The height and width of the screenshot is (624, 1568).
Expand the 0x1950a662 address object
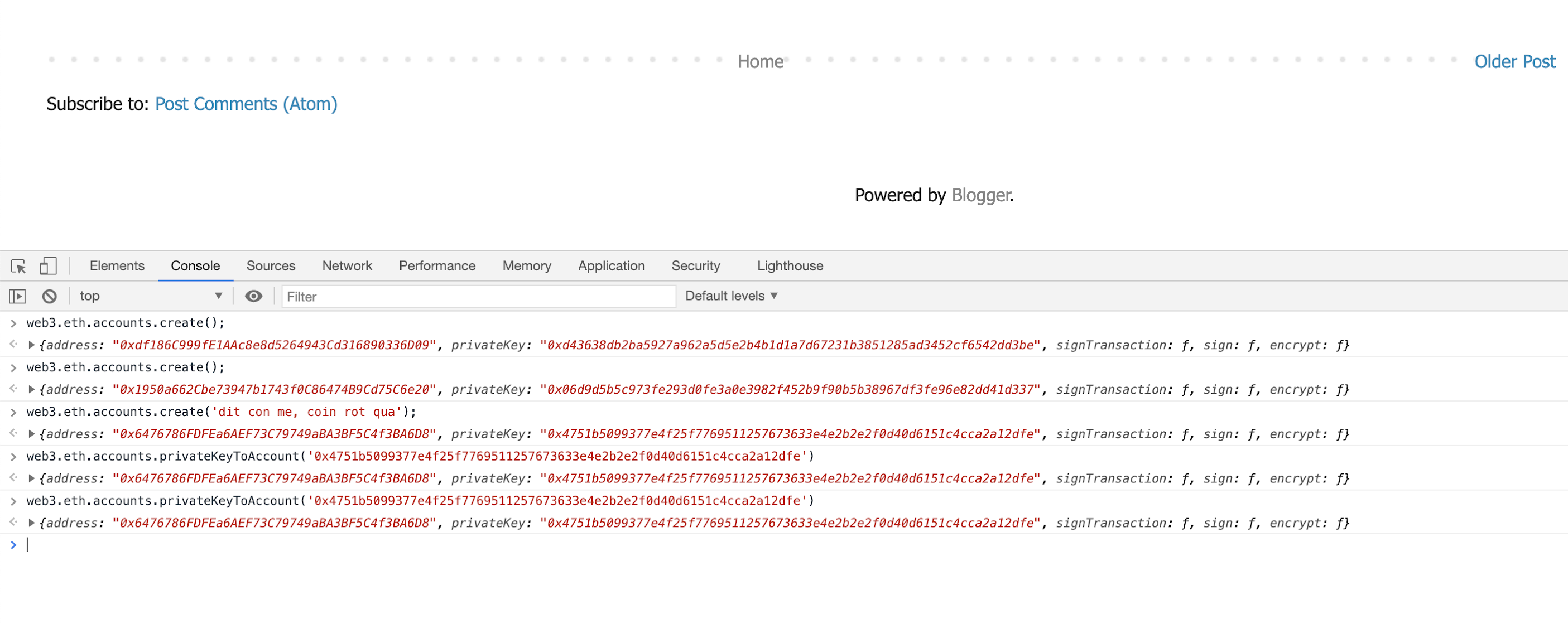click(32, 389)
